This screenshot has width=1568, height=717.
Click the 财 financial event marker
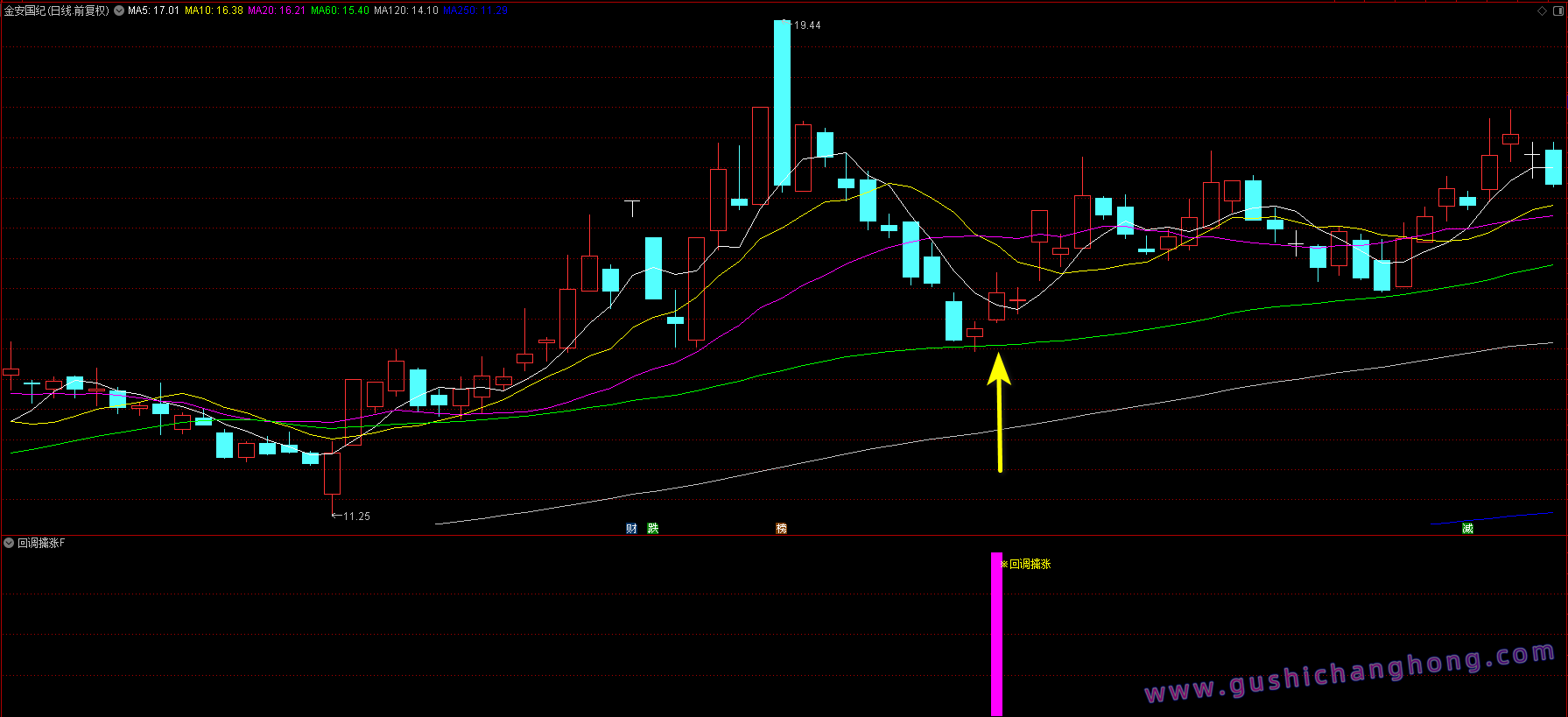point(631,528)
